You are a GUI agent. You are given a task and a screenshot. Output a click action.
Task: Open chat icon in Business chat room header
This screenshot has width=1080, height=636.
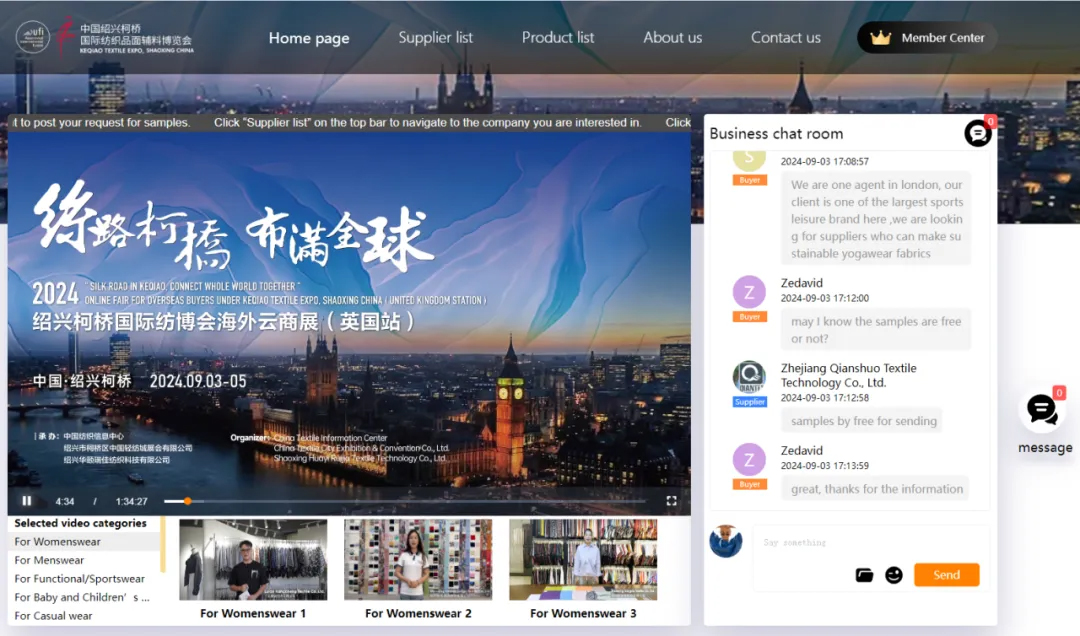pyautogui.click(x=977, y=133)
